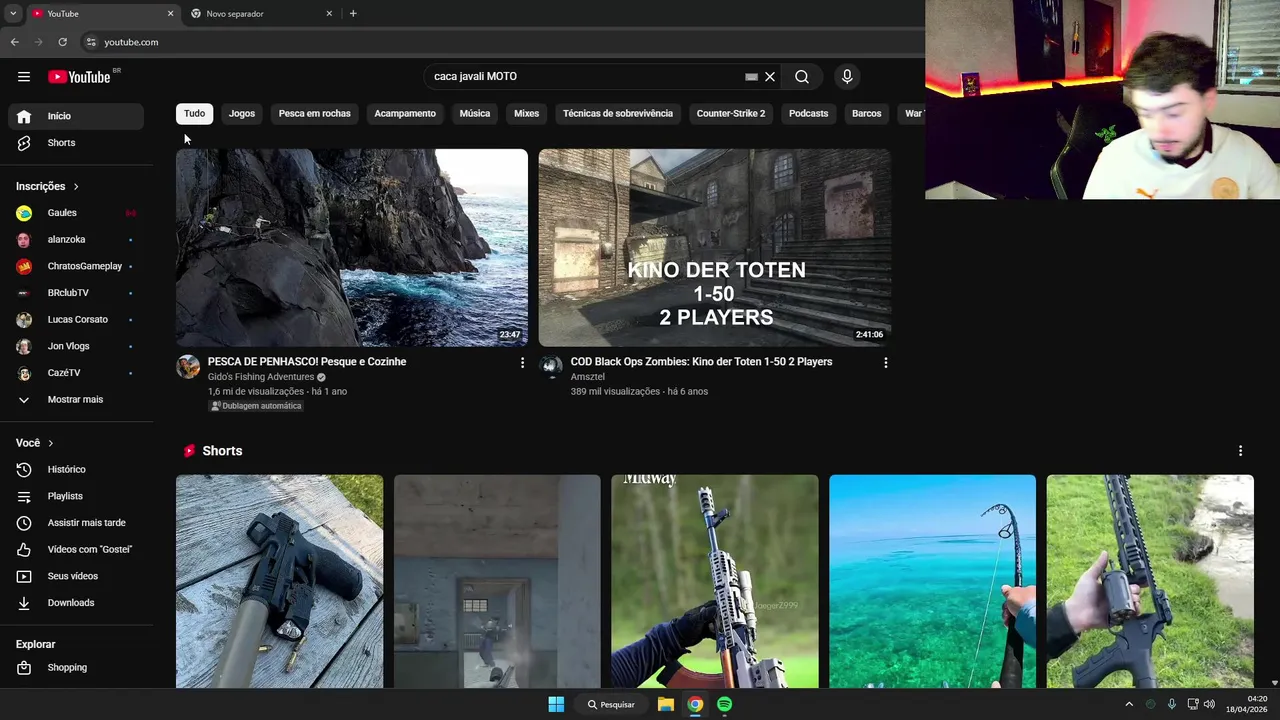The image size is (1280, 720).
Task: Go back in browser history
Action: point(15,42)
